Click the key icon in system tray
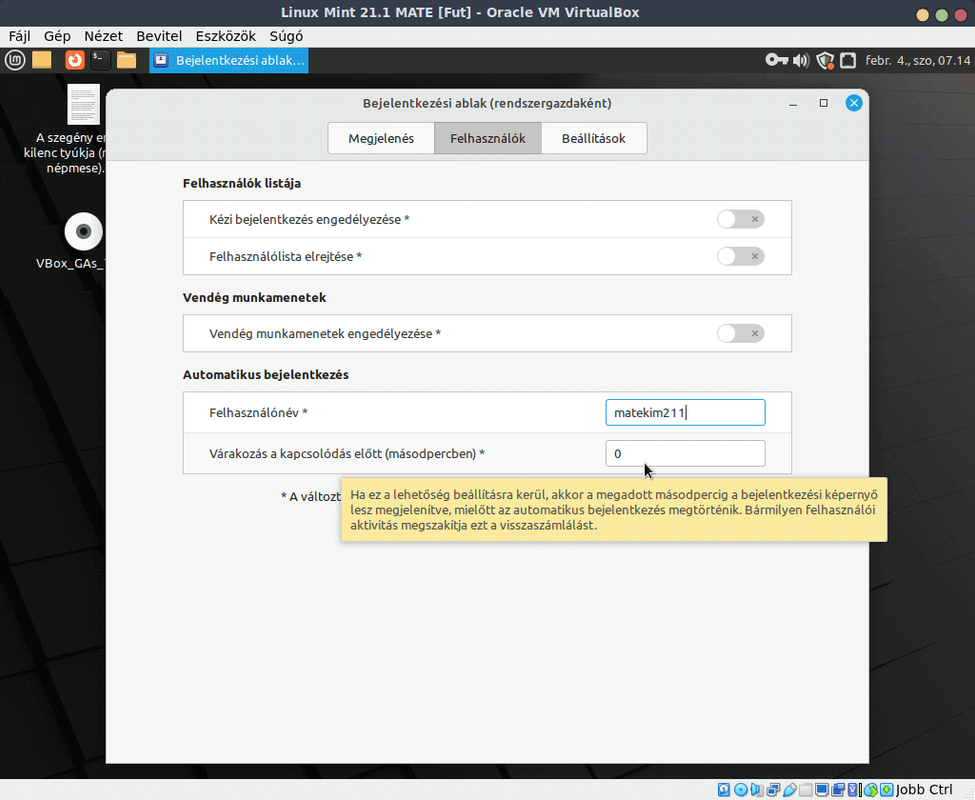Viewport: 975px width, 800px height. coord(777,60)
